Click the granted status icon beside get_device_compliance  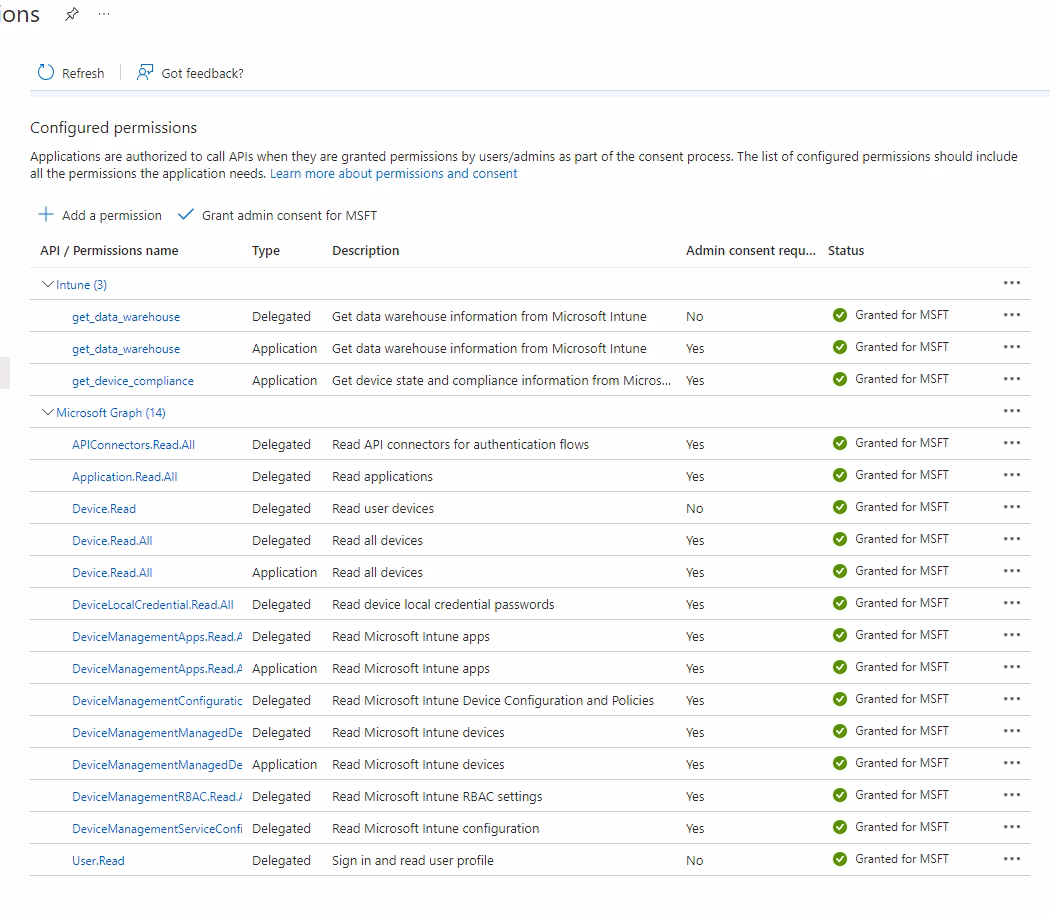(x=840, y=378)
